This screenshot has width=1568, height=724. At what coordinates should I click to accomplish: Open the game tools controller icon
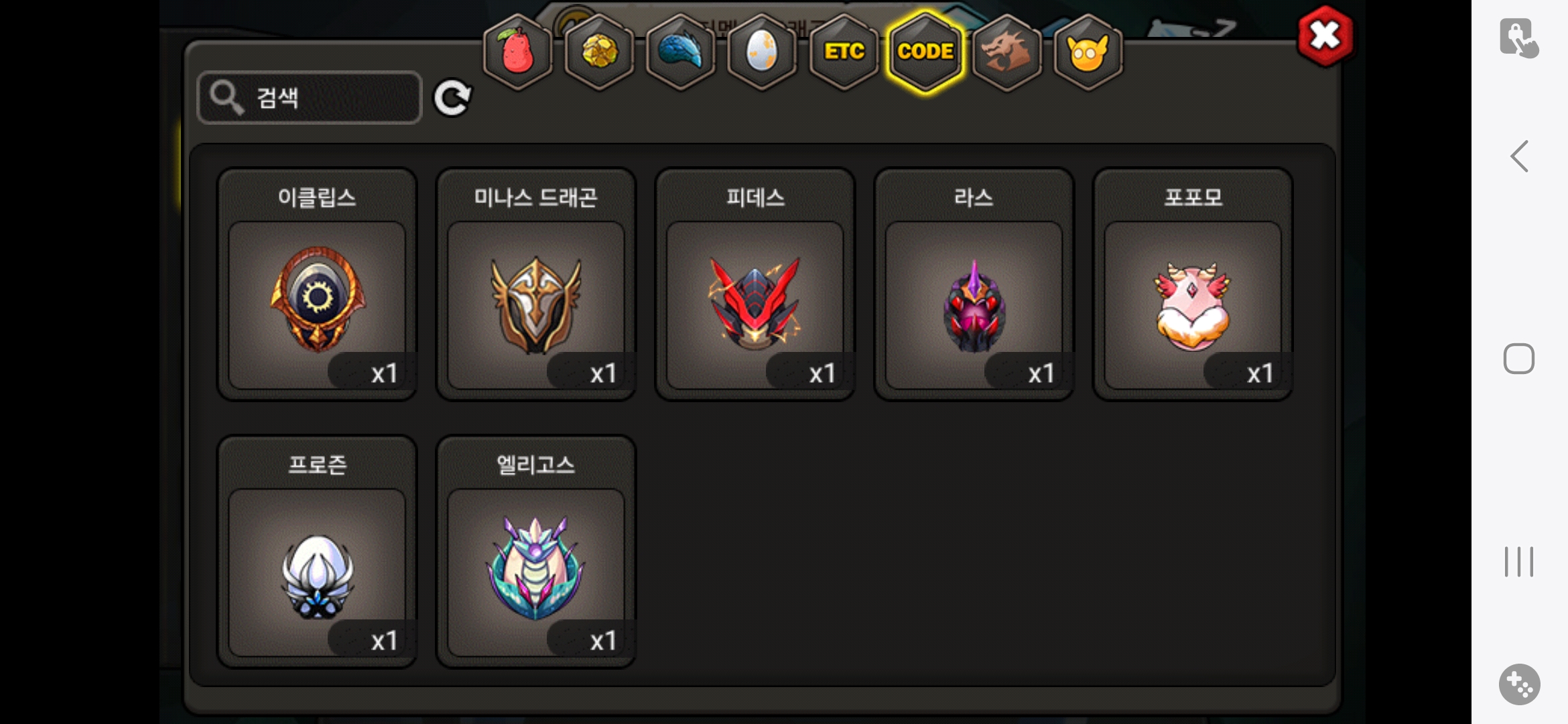(1519, 684)
